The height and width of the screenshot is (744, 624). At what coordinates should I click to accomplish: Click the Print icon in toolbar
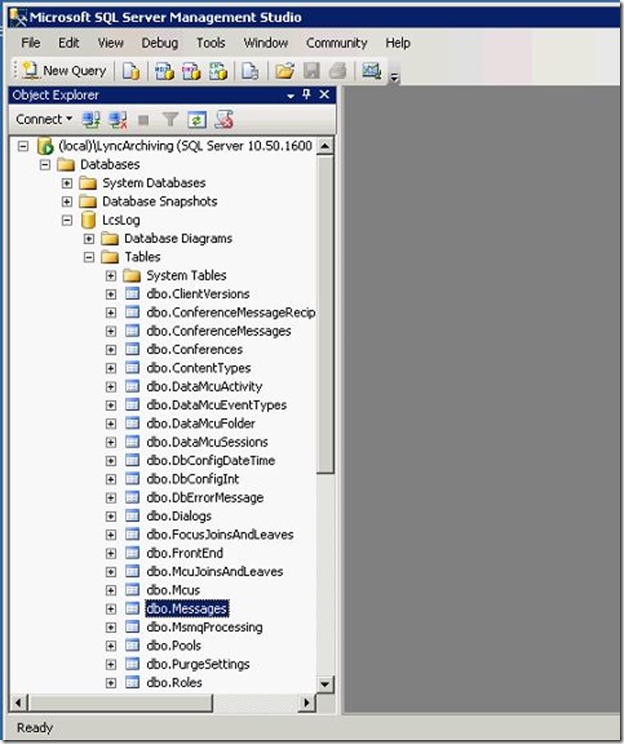coord(338,71)
